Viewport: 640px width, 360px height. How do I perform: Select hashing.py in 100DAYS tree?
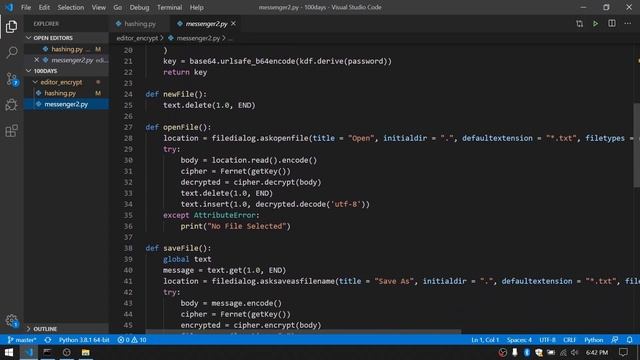66,93
